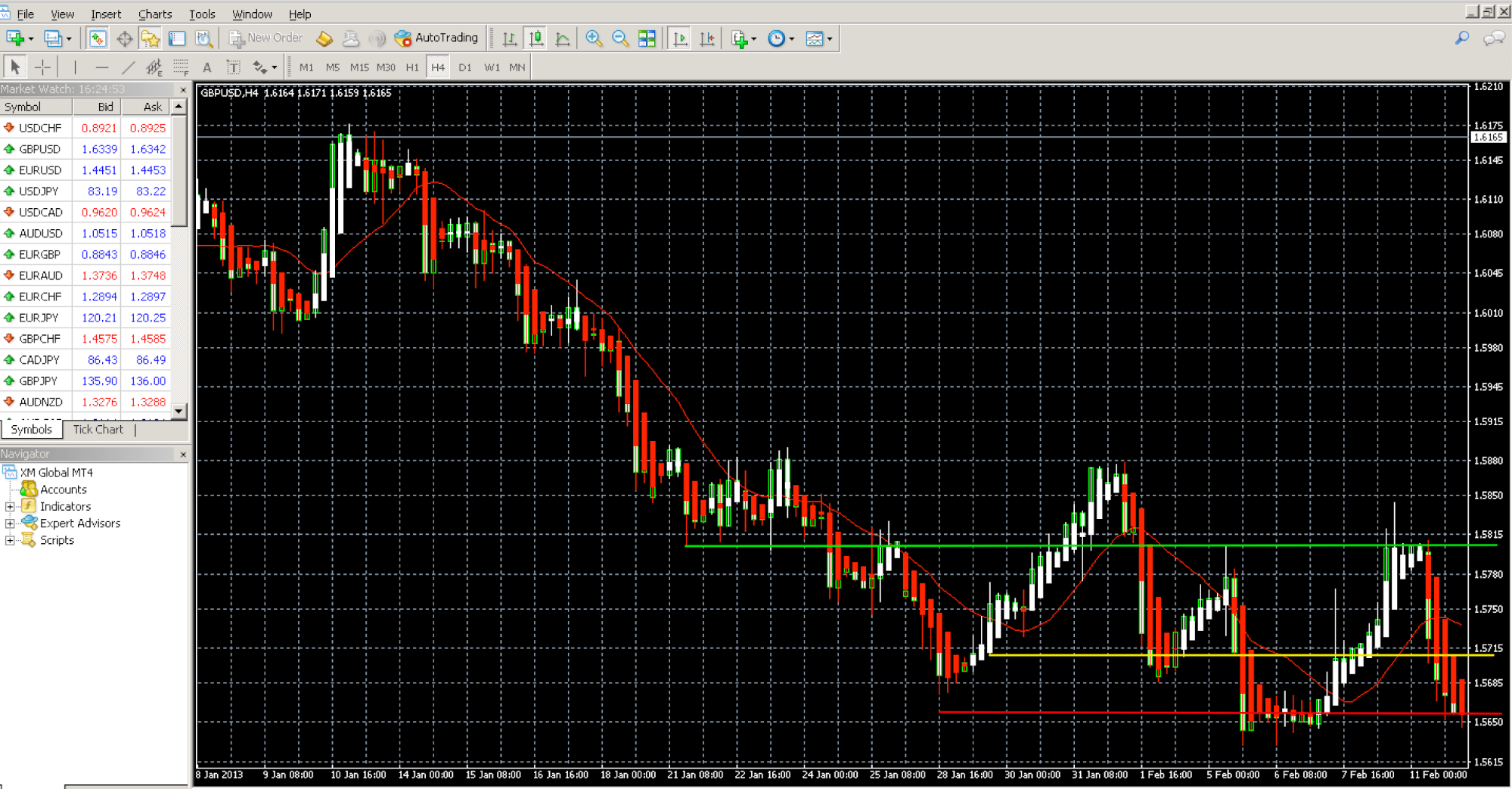Toggle chart shift on
This screenshot has height=789, width=1512.
706,37
